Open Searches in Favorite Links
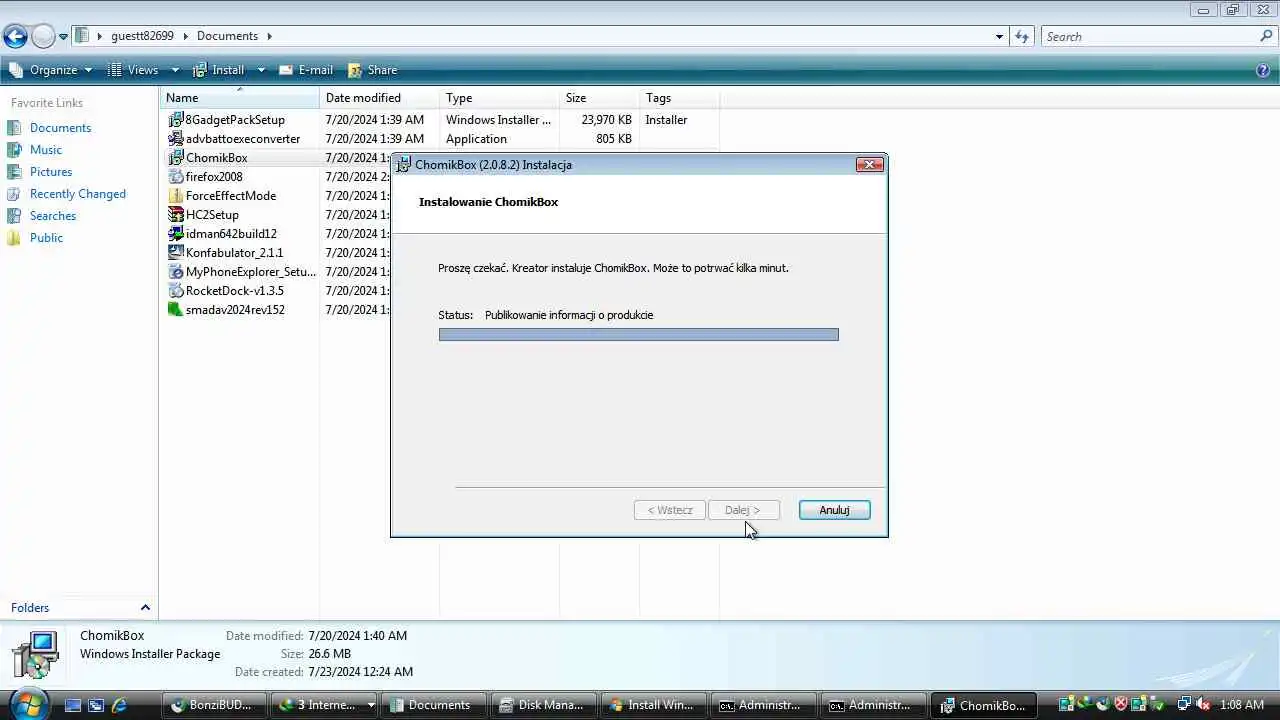Screen dimensions: 1280x720 point(53,216)
